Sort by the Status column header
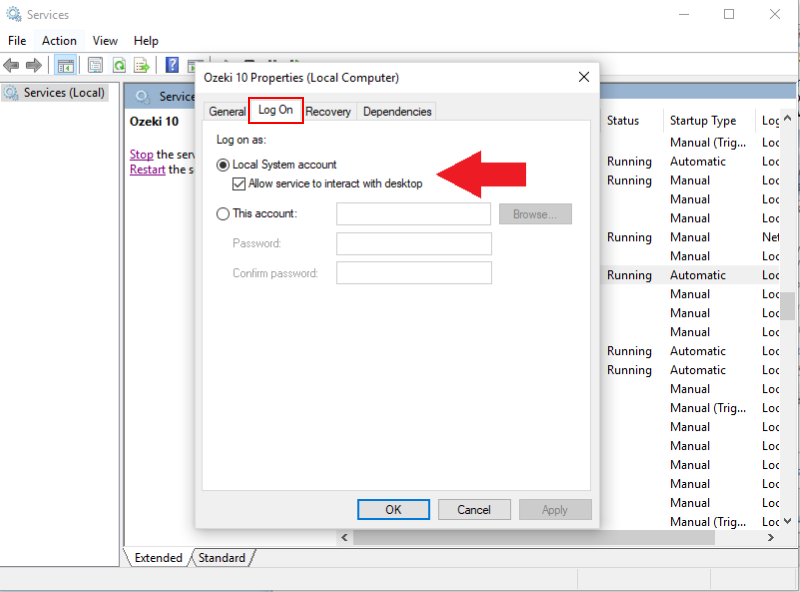This screenshot has width=800, height=592. coord(632,120)
